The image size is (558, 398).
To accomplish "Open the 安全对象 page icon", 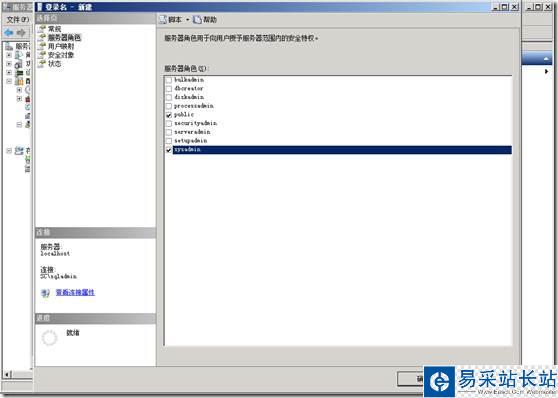I will (42, 55).
